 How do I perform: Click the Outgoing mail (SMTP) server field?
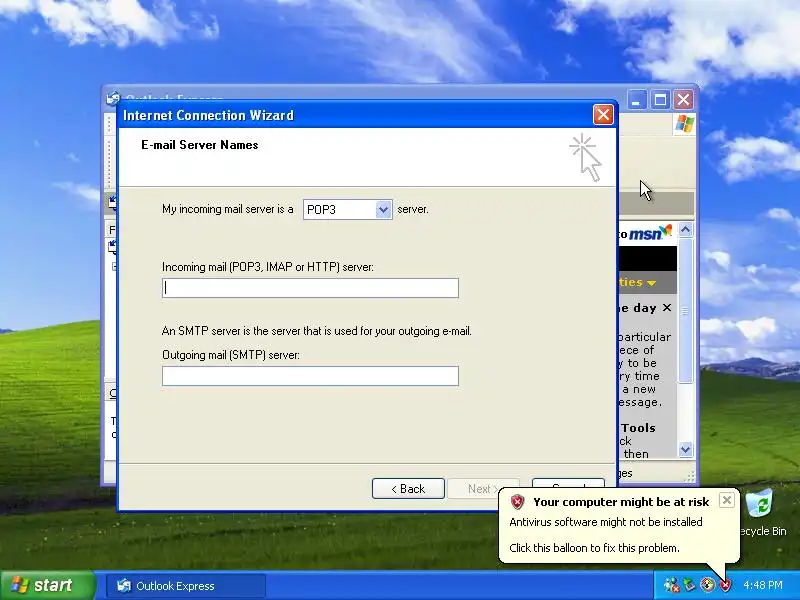pos(310,376)
